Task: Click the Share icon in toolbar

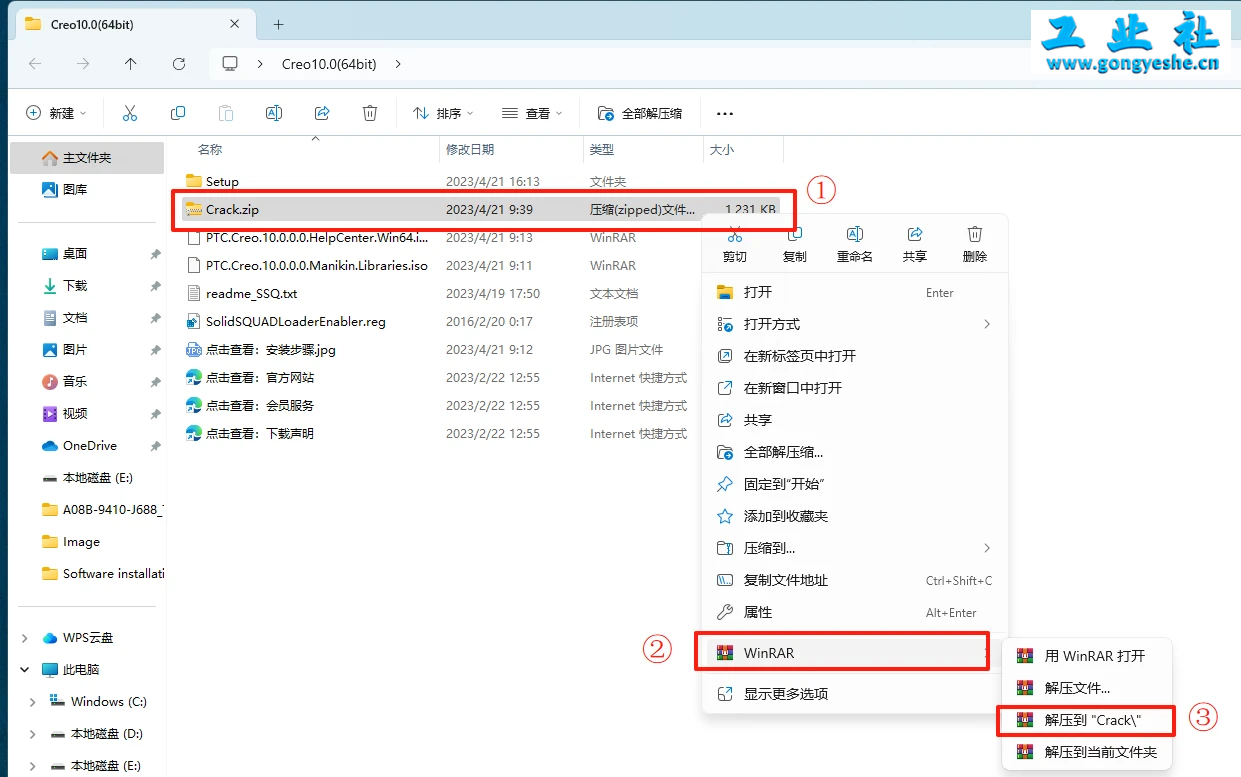Action: coord(322,113)
